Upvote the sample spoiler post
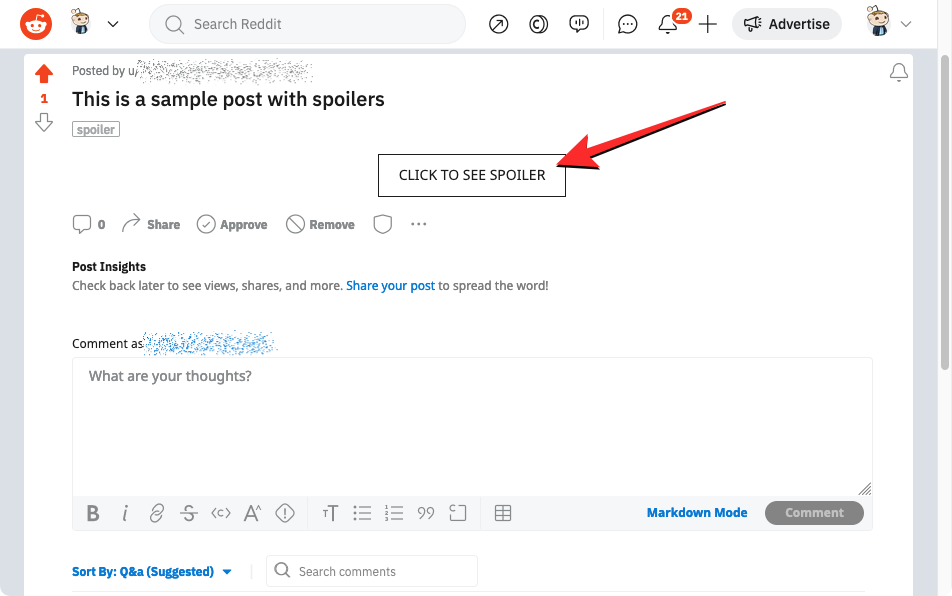This screenshot has height=596, width=952. (x=44, y=74)
